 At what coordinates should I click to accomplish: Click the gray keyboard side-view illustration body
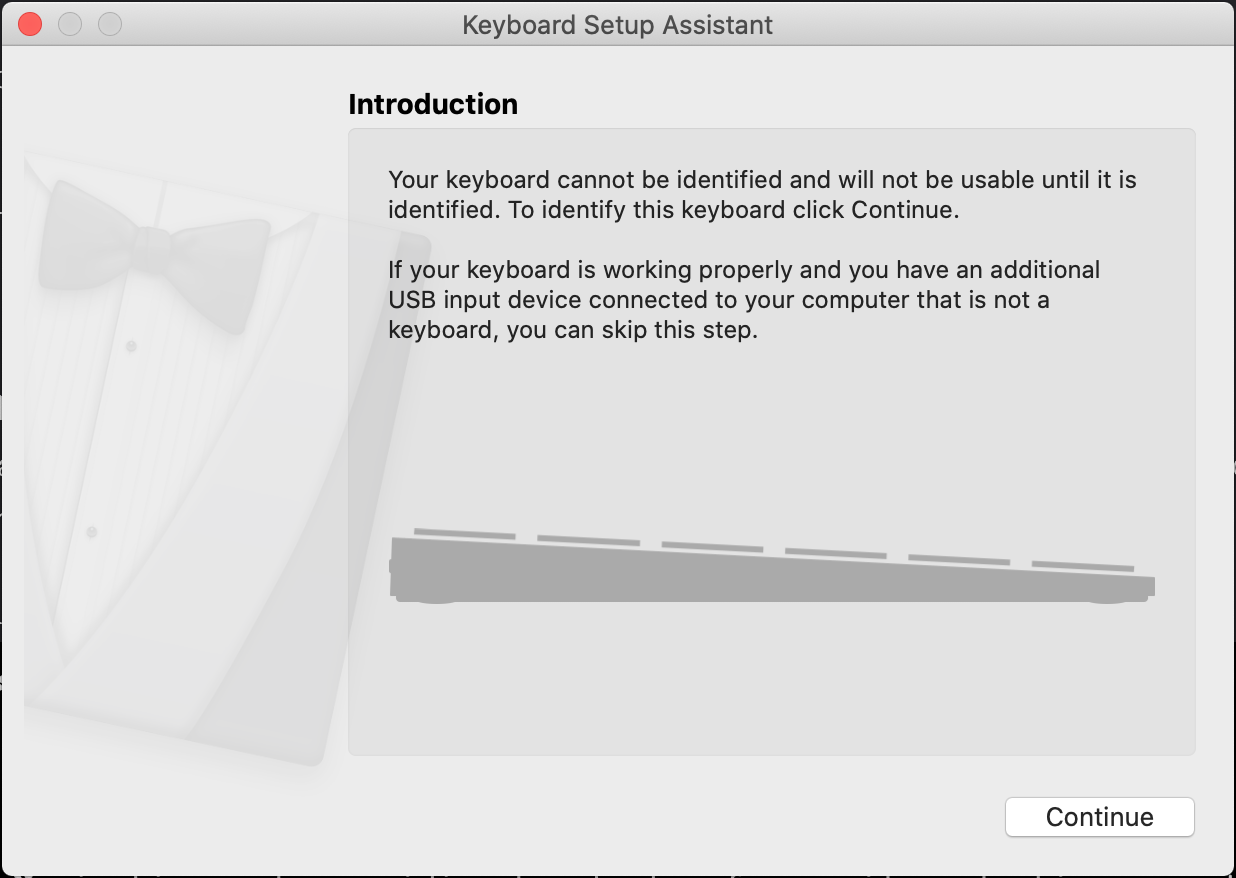(772, 570)
